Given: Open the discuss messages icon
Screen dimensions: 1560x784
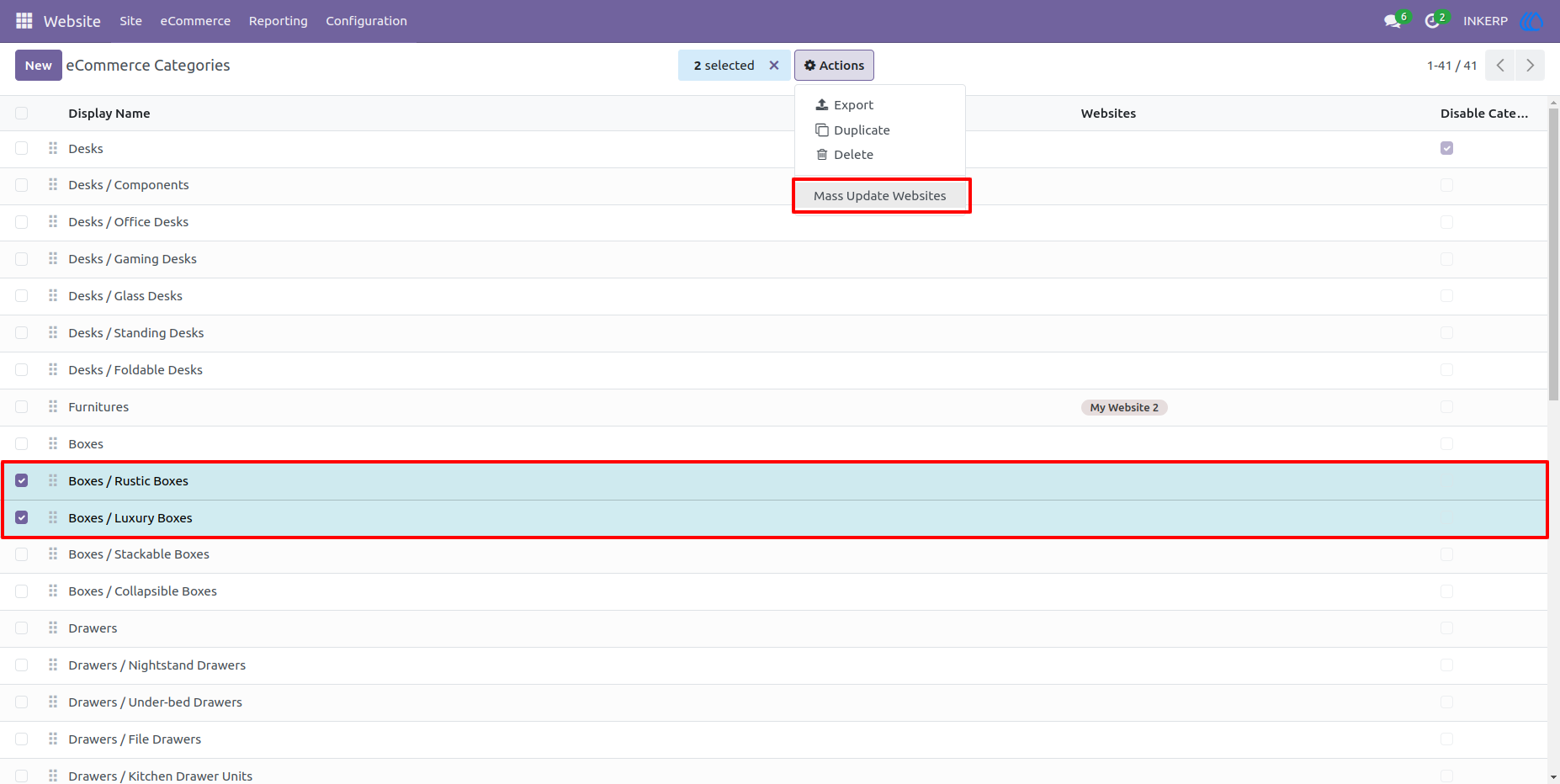Looking at the screenshot, I should tap(1393, 21).
